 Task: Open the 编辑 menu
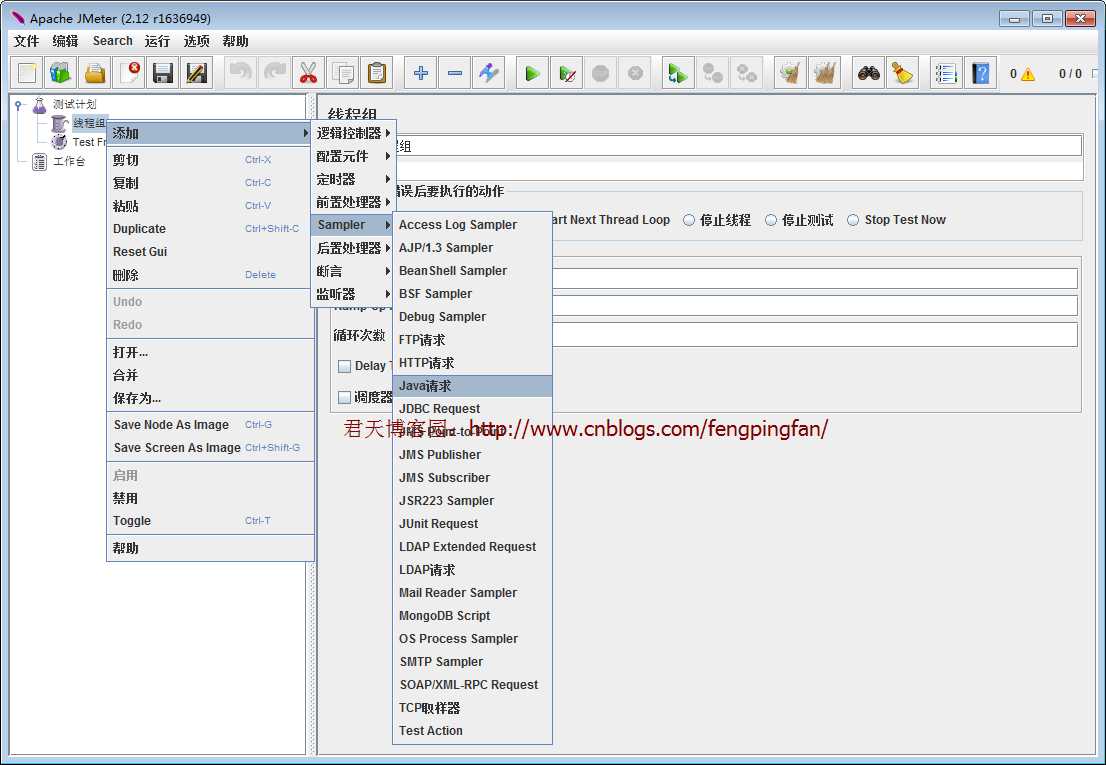tap(66, 41)
